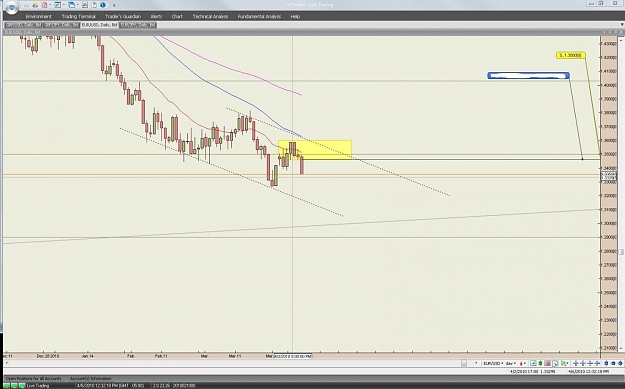Click the blue round info icon

pyautogui.click(x=103, y=5)
